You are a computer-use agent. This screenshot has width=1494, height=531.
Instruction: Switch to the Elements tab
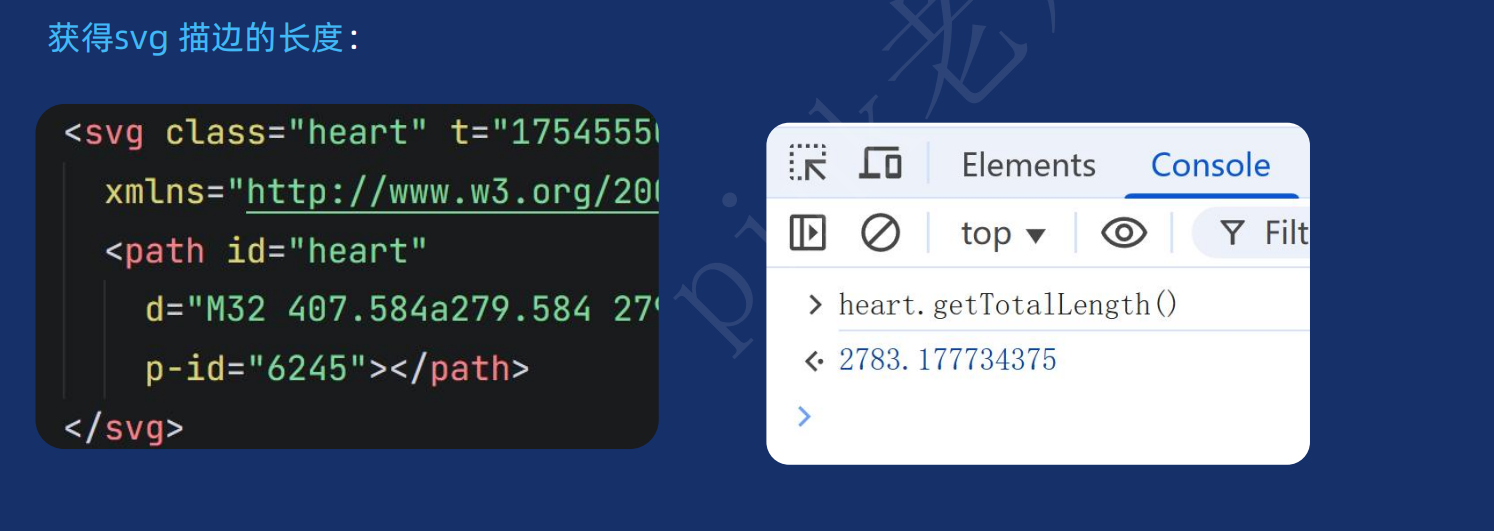1028,165
